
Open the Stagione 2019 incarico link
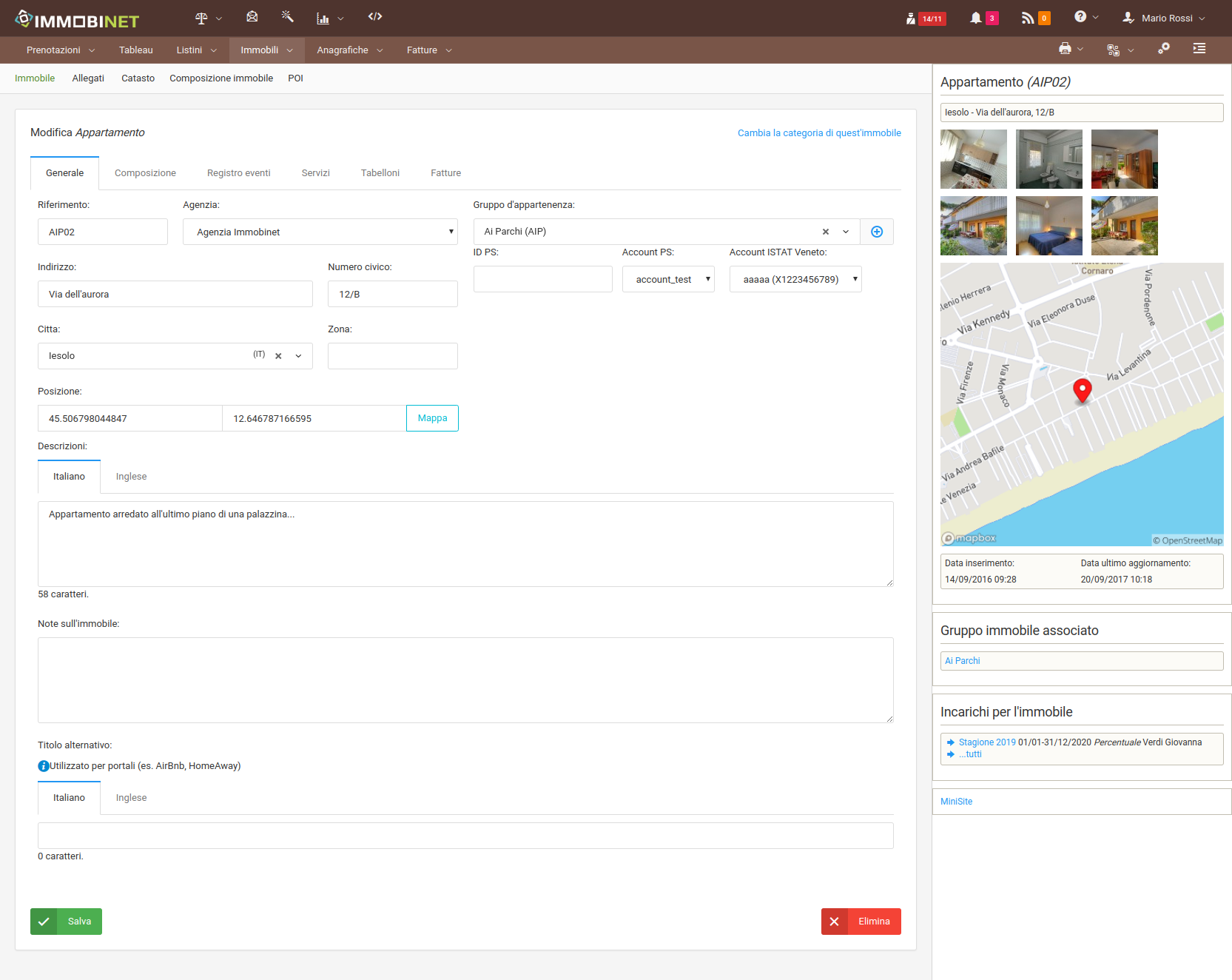point(987,742)
